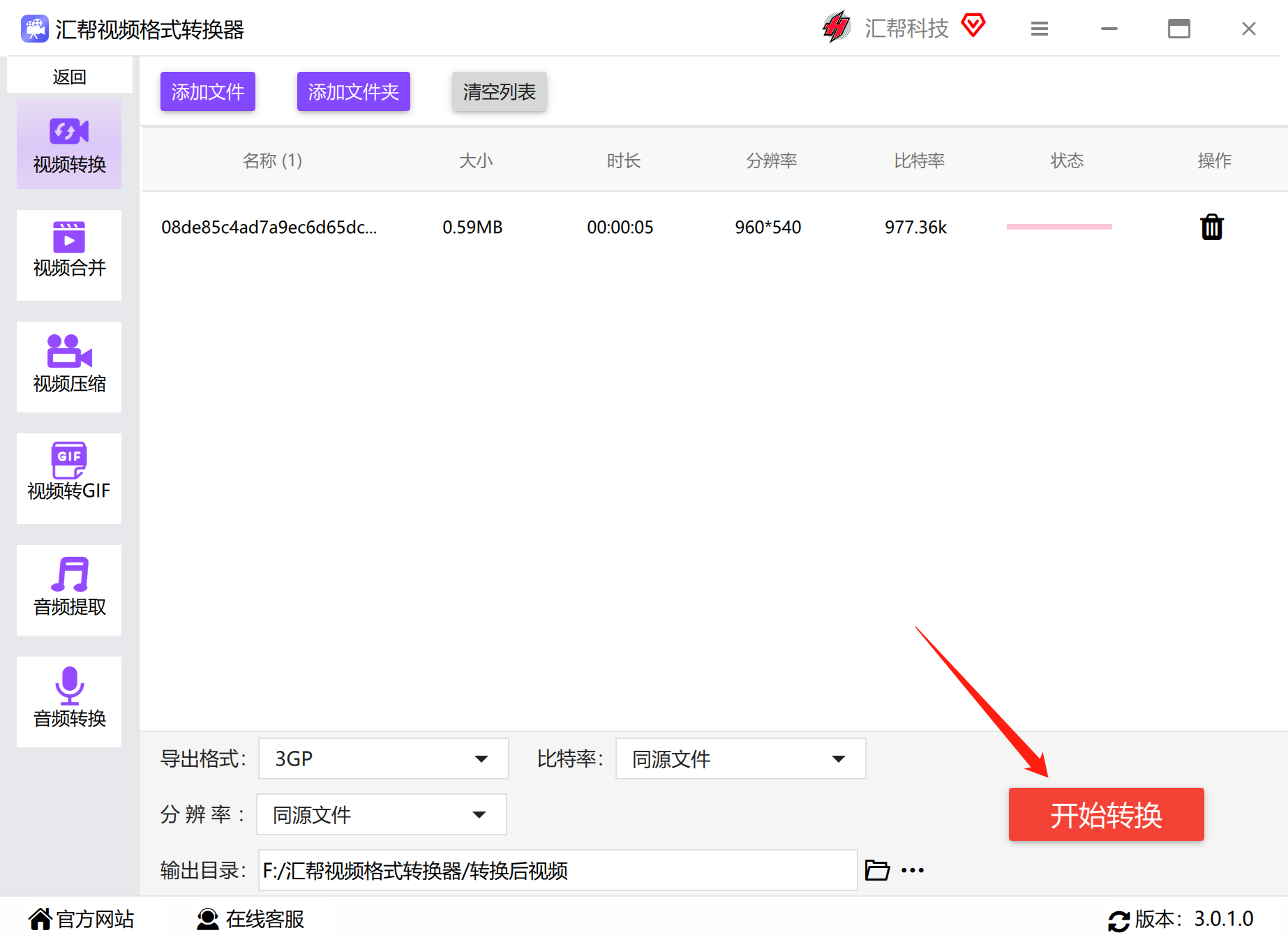1288x942 pixels.
Task: Click the duration 00:00:05 cell
Action: (x=620, y=227)
